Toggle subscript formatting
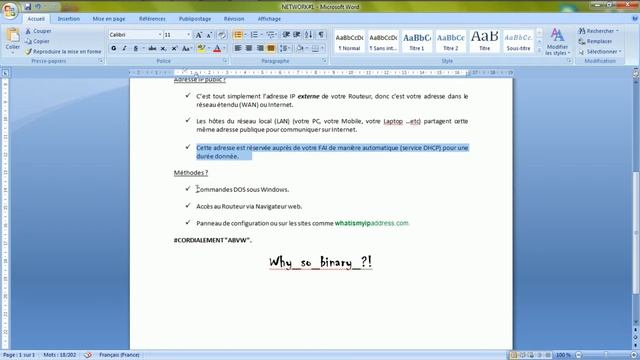640x360 pixels. click(163, 48)
